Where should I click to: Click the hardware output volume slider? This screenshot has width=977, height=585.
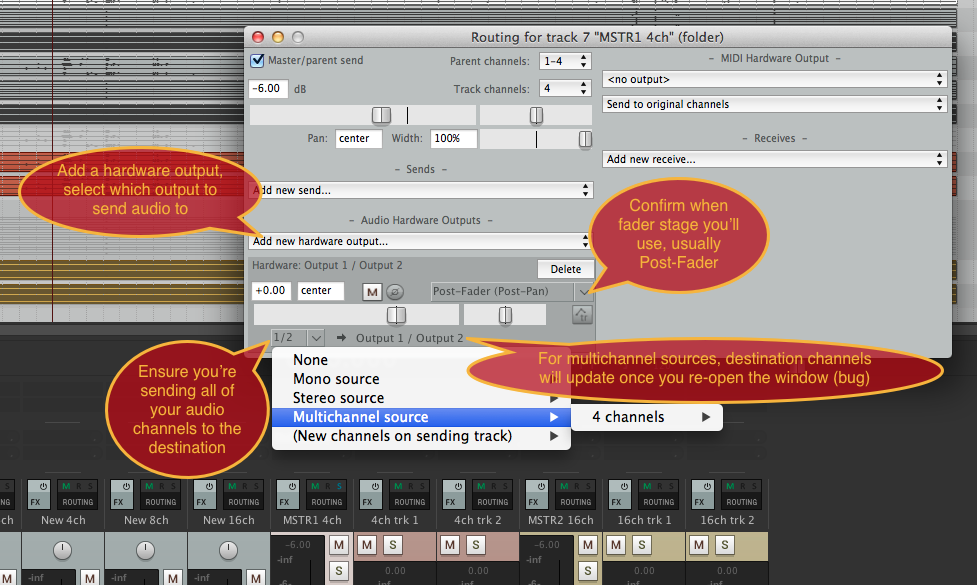pyautogui.click(x=396, y=315)
